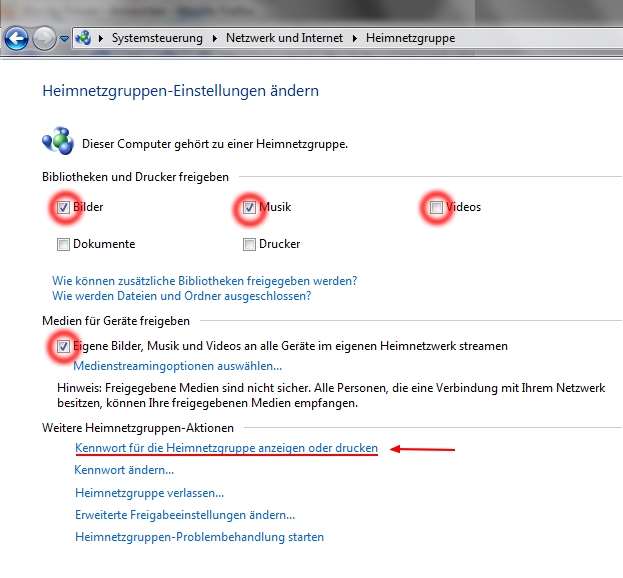623x578 pixels.
Task: Click the Control Panel icon in address bar
Action: tap(83, 38)
